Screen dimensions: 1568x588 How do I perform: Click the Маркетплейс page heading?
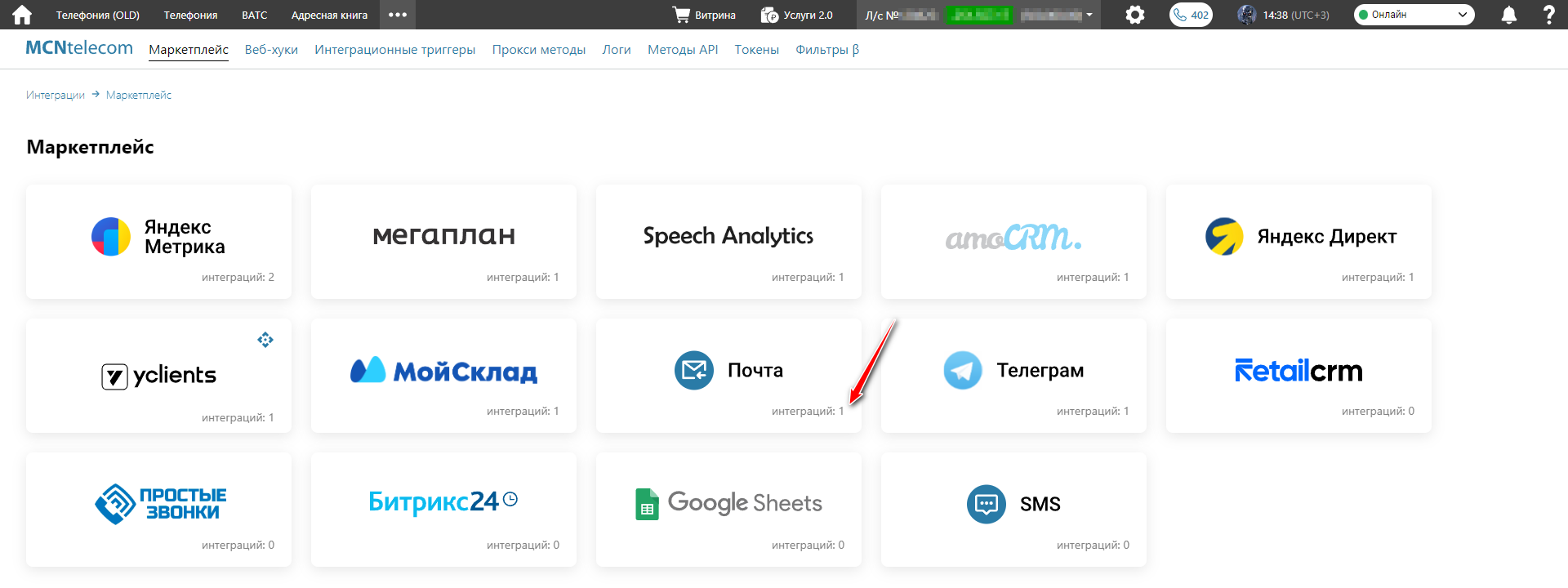click(90, 147)
